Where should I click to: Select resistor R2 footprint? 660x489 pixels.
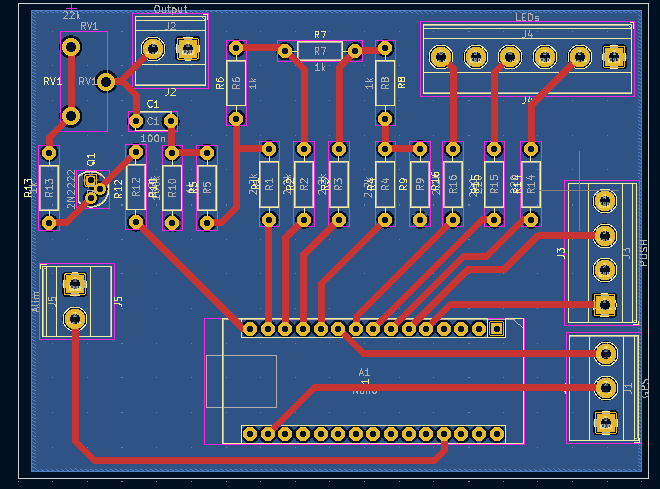tap(304, 184)
